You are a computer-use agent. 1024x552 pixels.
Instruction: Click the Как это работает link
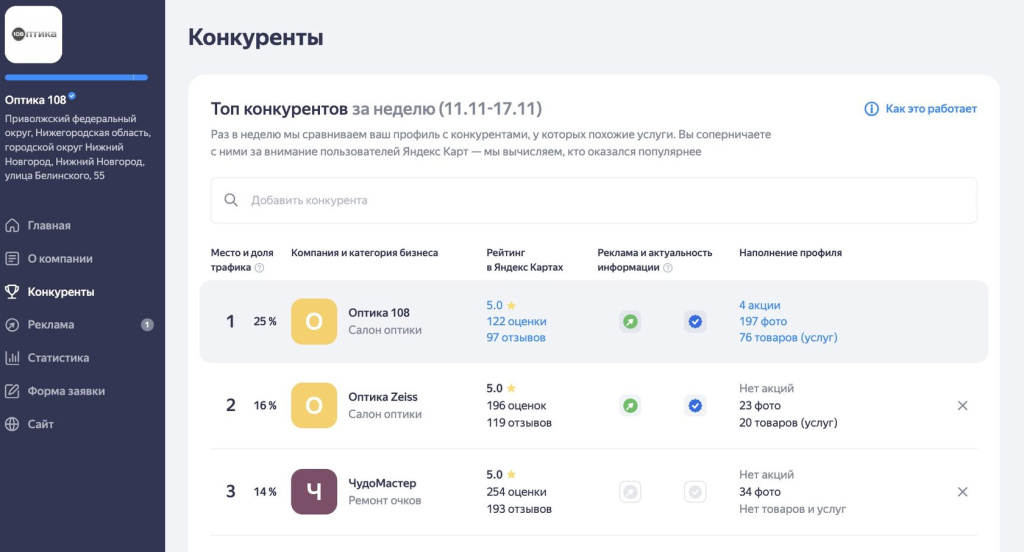click(931, 108)
